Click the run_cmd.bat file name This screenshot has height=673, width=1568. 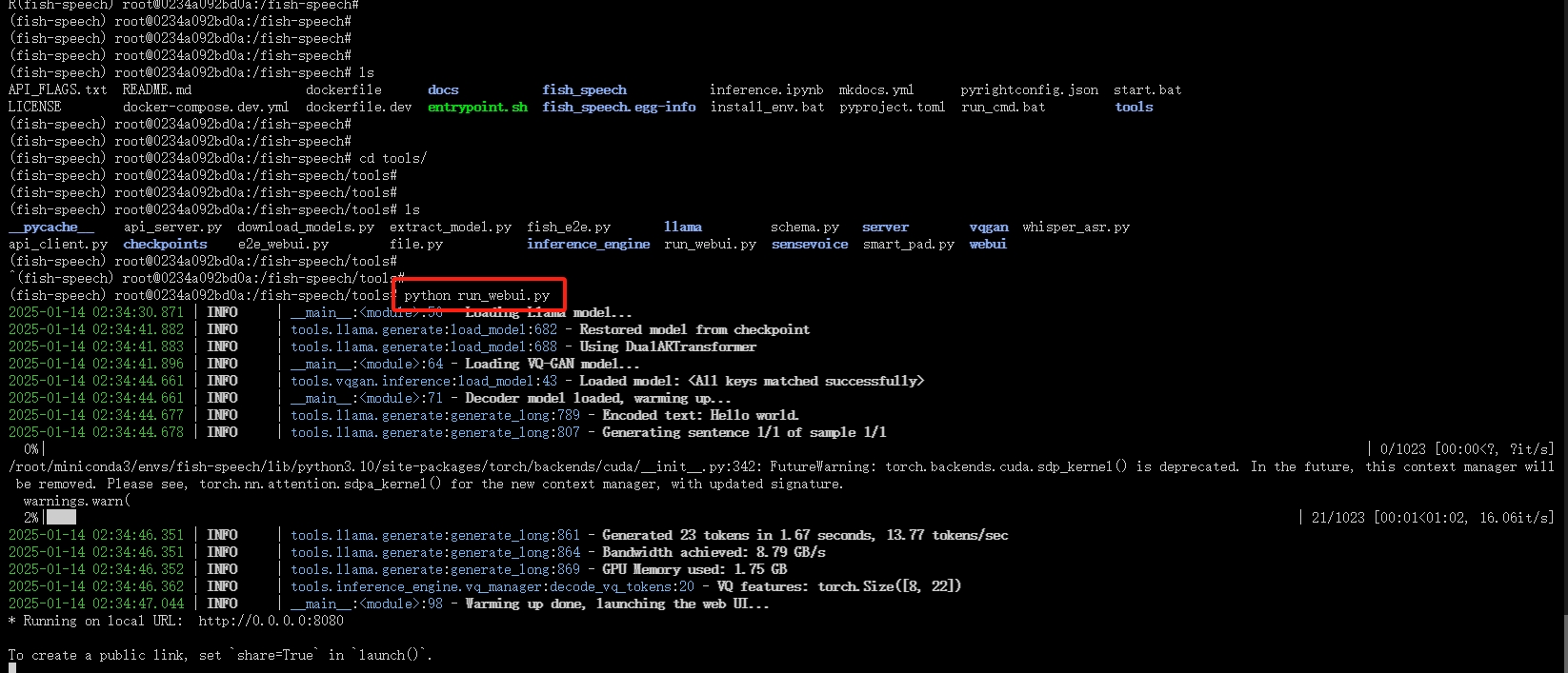click(x=1003, y=107)
